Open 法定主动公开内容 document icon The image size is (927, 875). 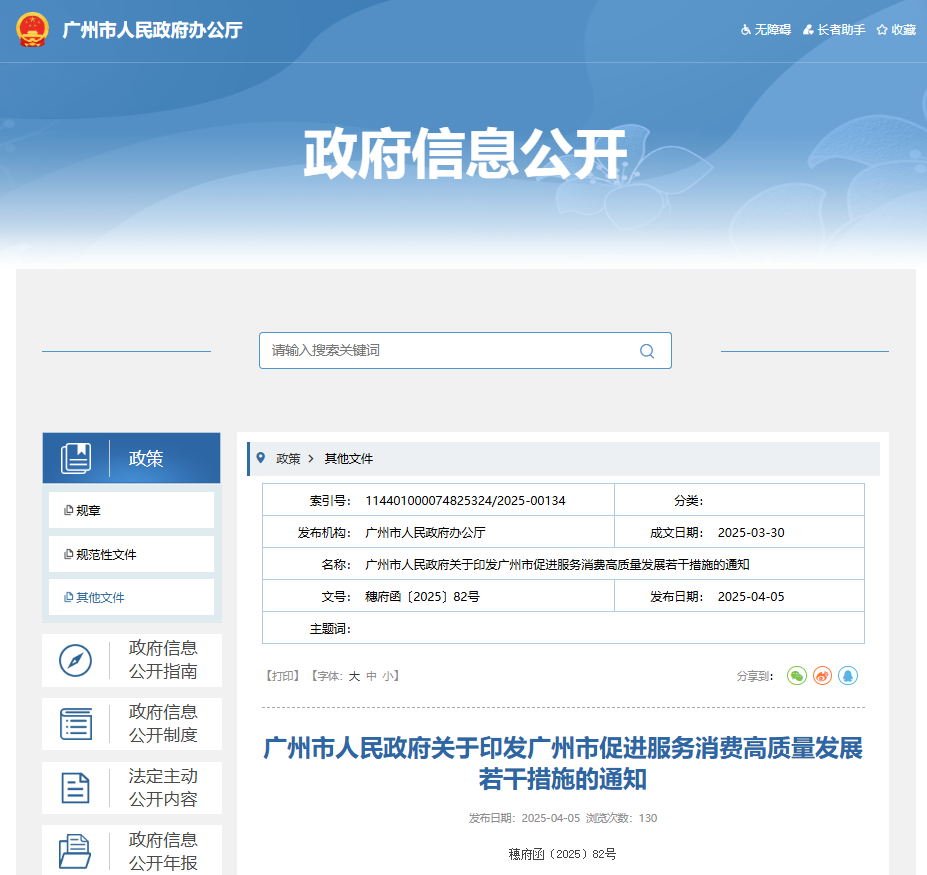(x=76, y=788)
